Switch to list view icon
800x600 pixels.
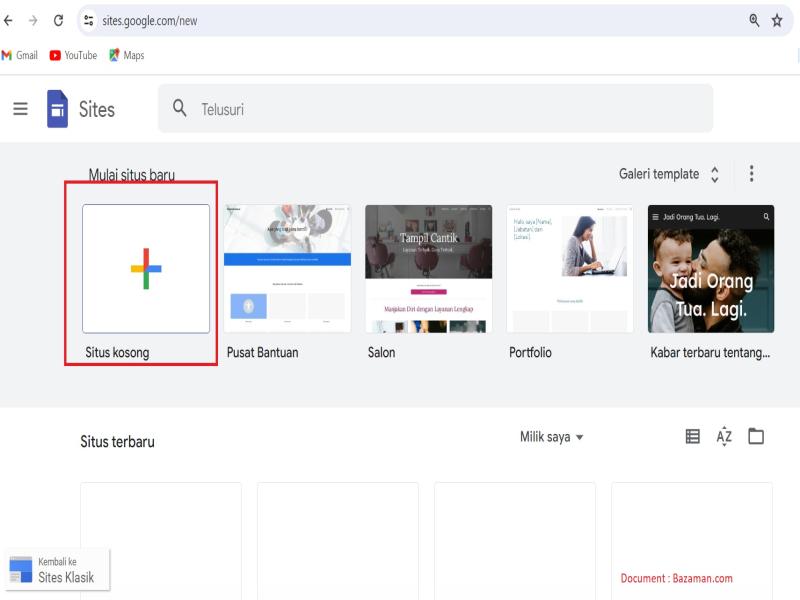tap(692, 436)
